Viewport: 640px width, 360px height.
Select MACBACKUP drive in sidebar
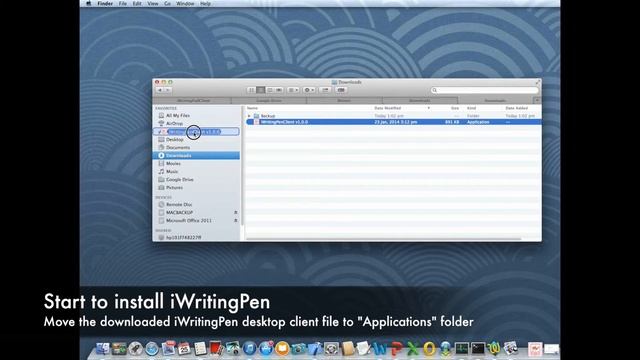tap(179, 212)
